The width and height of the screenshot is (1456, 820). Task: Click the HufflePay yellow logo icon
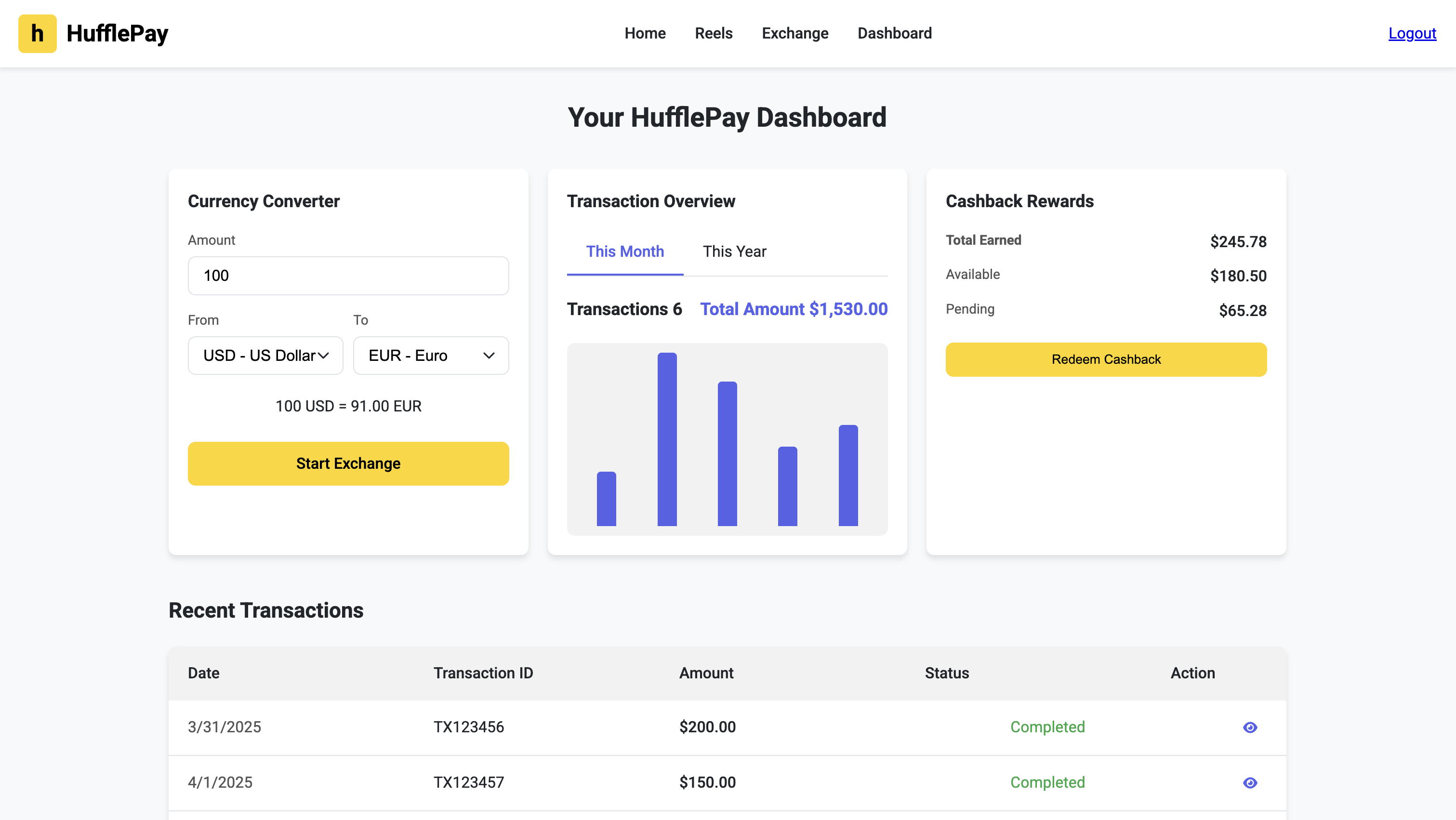tap(37, 33)
